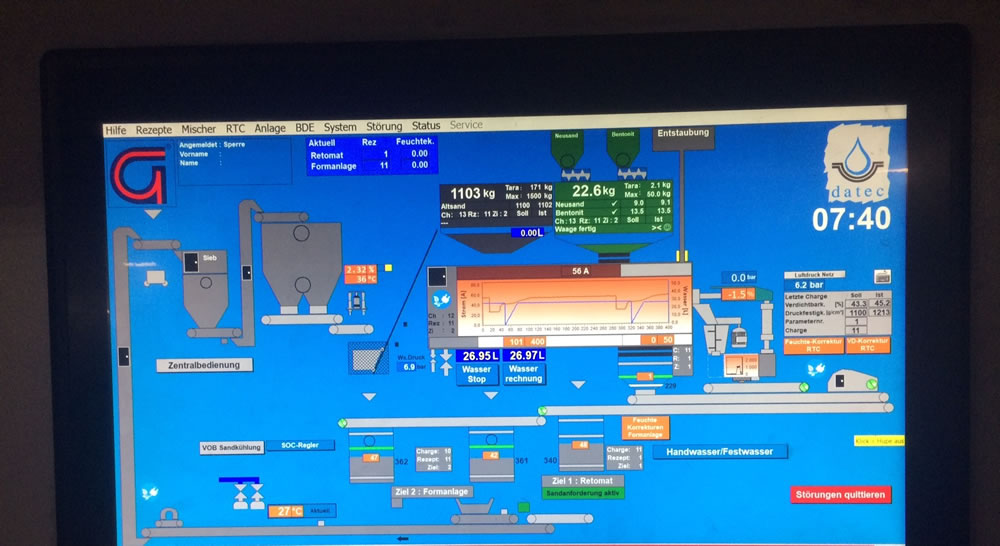The image size is (1000, 546).
Task: Click the yellow square indicator beside the 2.32 % reading
Action: tap(388, 269)
